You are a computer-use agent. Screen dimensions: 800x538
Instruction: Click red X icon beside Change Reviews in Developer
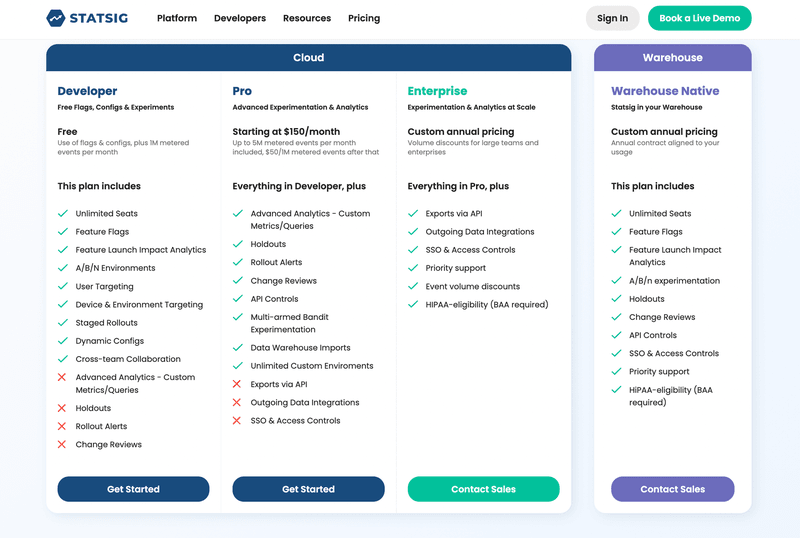click(x=63, y=445)
